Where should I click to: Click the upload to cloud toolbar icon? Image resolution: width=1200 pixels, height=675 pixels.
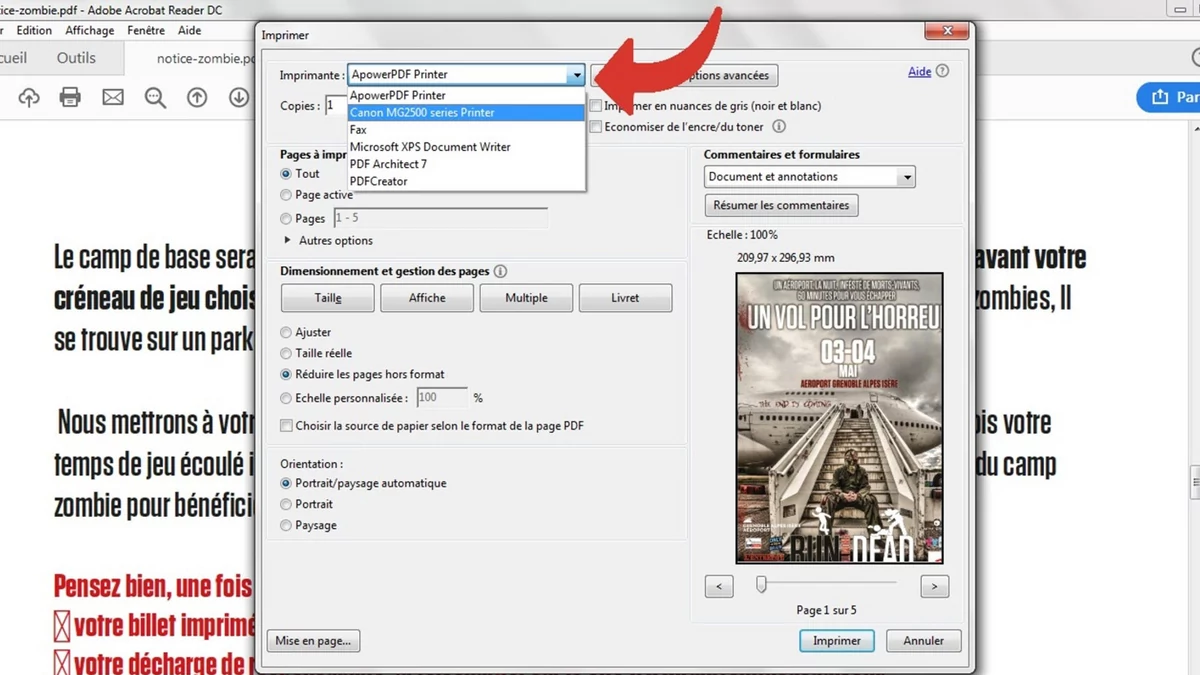pyautogui.click(x=29, y=97)
